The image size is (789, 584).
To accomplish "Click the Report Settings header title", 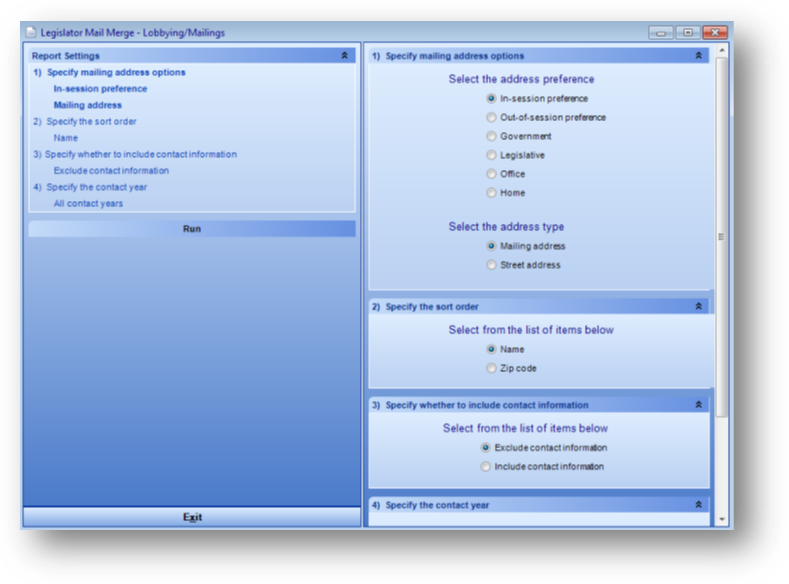I will click(x=65, y=56).
